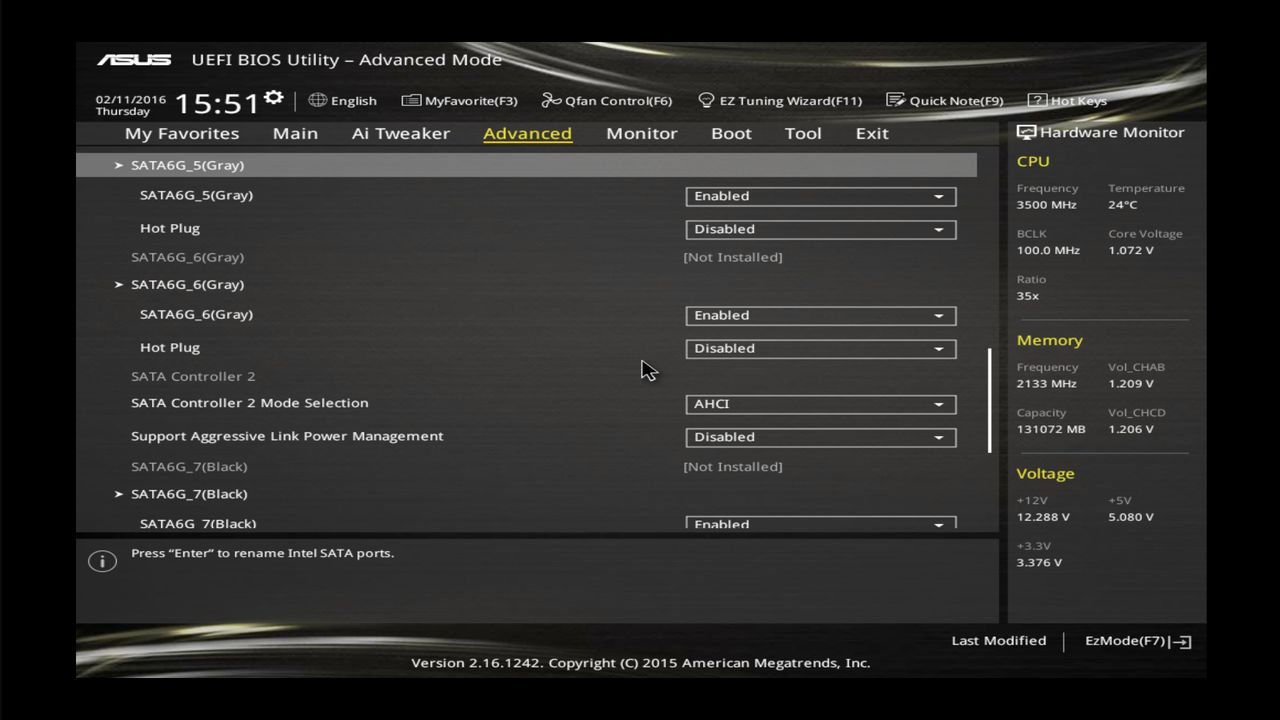Click the 02/11/2016 date text
The height and width of the screenshot is (720, 1280).
point(131,100)
